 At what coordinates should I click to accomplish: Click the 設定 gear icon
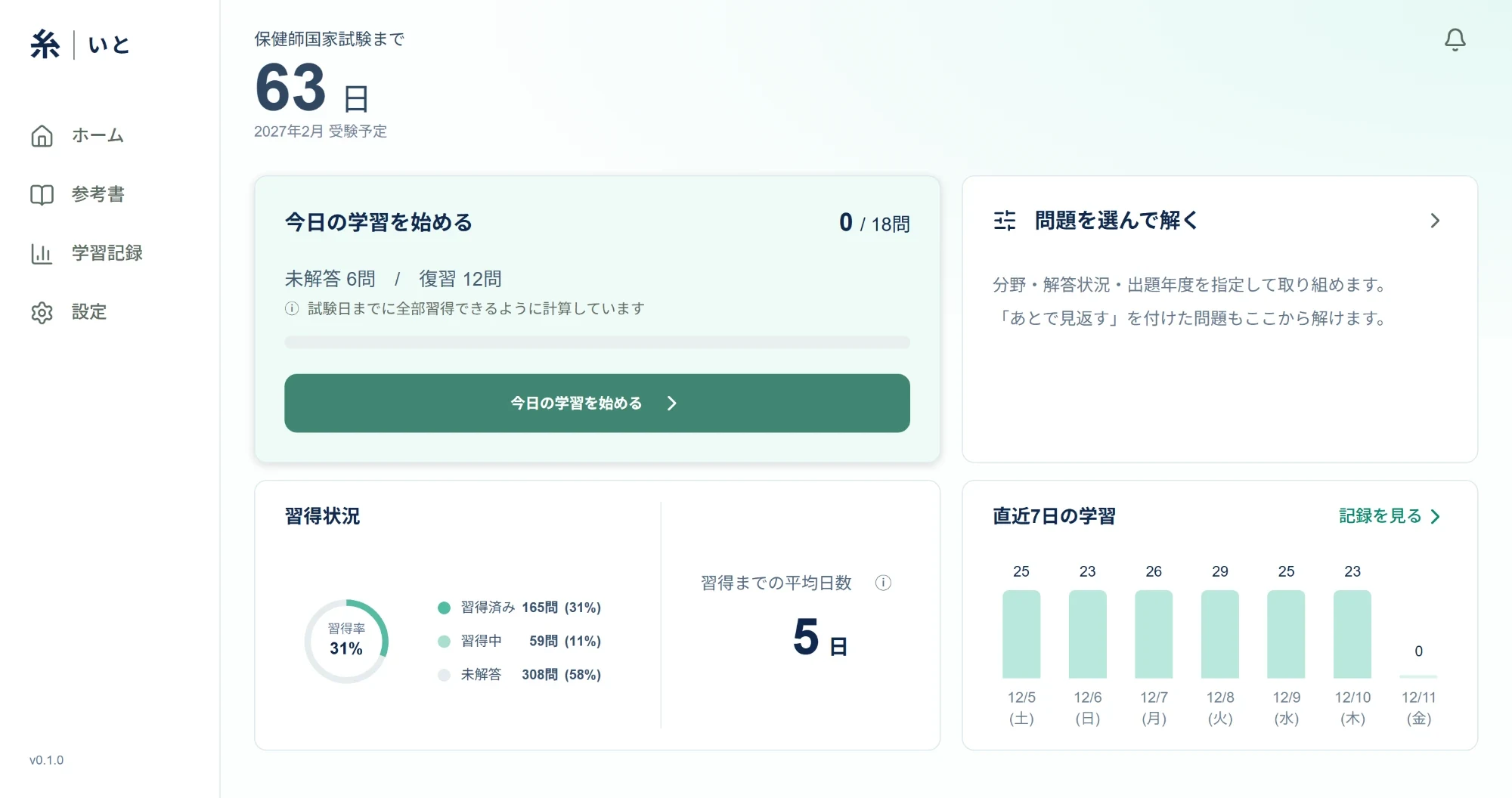[42, 312]
